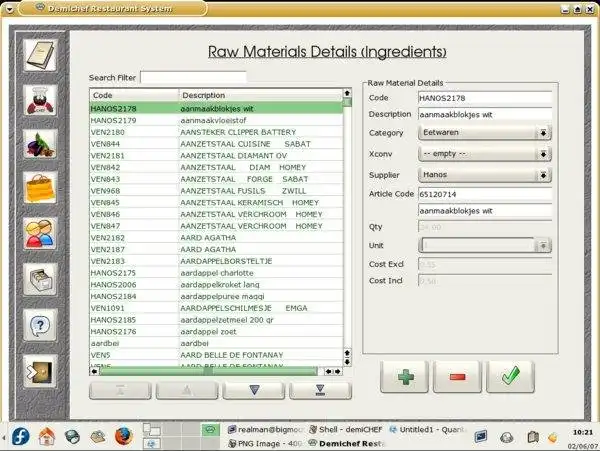The image size is (600, 451).
Task: Switch to realman@bigmoo terminal taskbar window
Action: pos(266,430)
